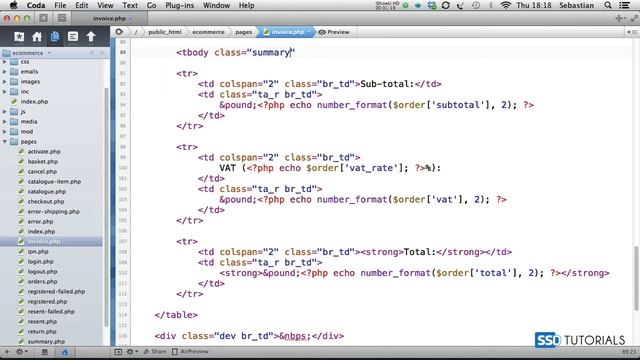The image size is (640, 360).
Task: Open catalogue-item.php in sidebar
Action: (x=54, y=182)
